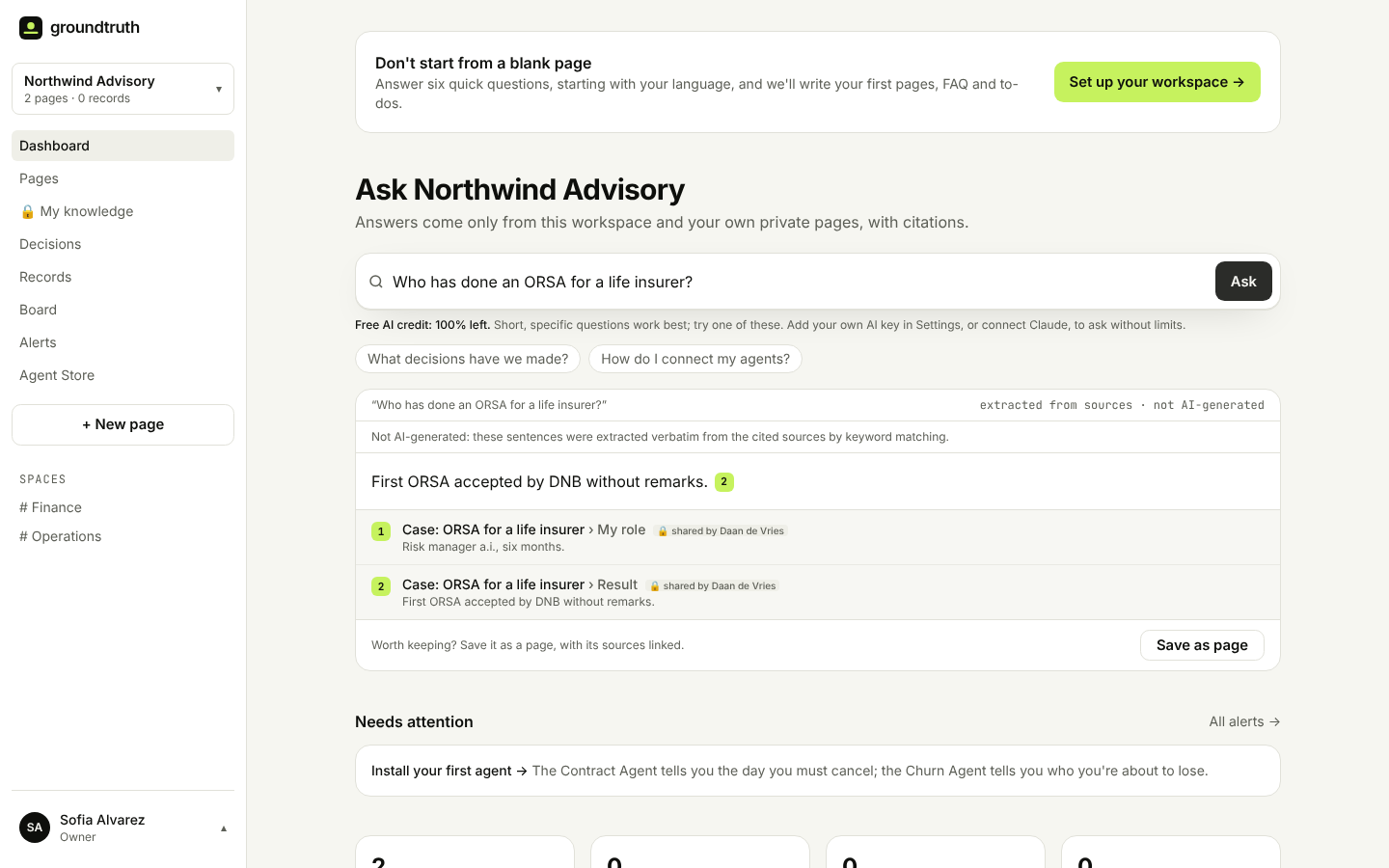This screenshot has width=1389, height=868.
Task: Open My knowledge section
Action: (x=123, y=211)
